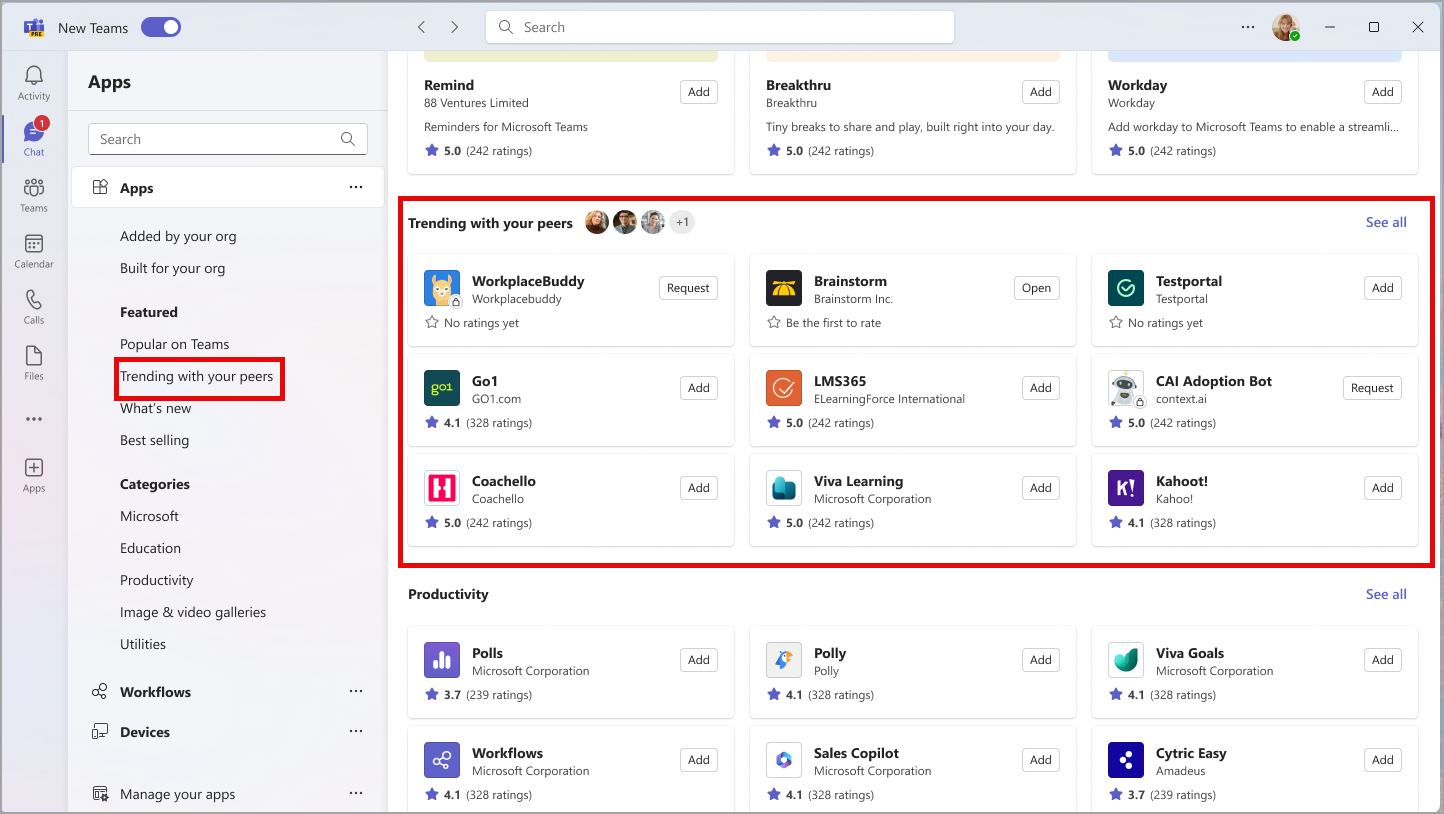Open the Brainstorm app
Image resolution: width=1444 pixels, height=814 pixels.
click(x=1036, y=288)
